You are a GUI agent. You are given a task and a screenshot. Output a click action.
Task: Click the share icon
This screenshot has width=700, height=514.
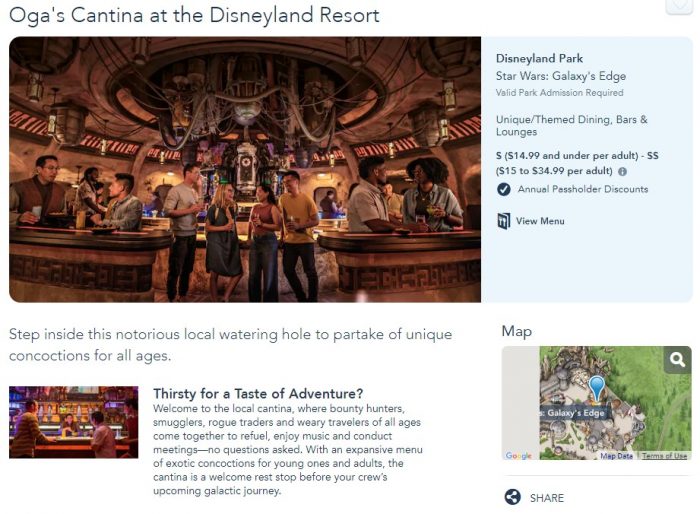pyautogui.click(x=512, y=497)
